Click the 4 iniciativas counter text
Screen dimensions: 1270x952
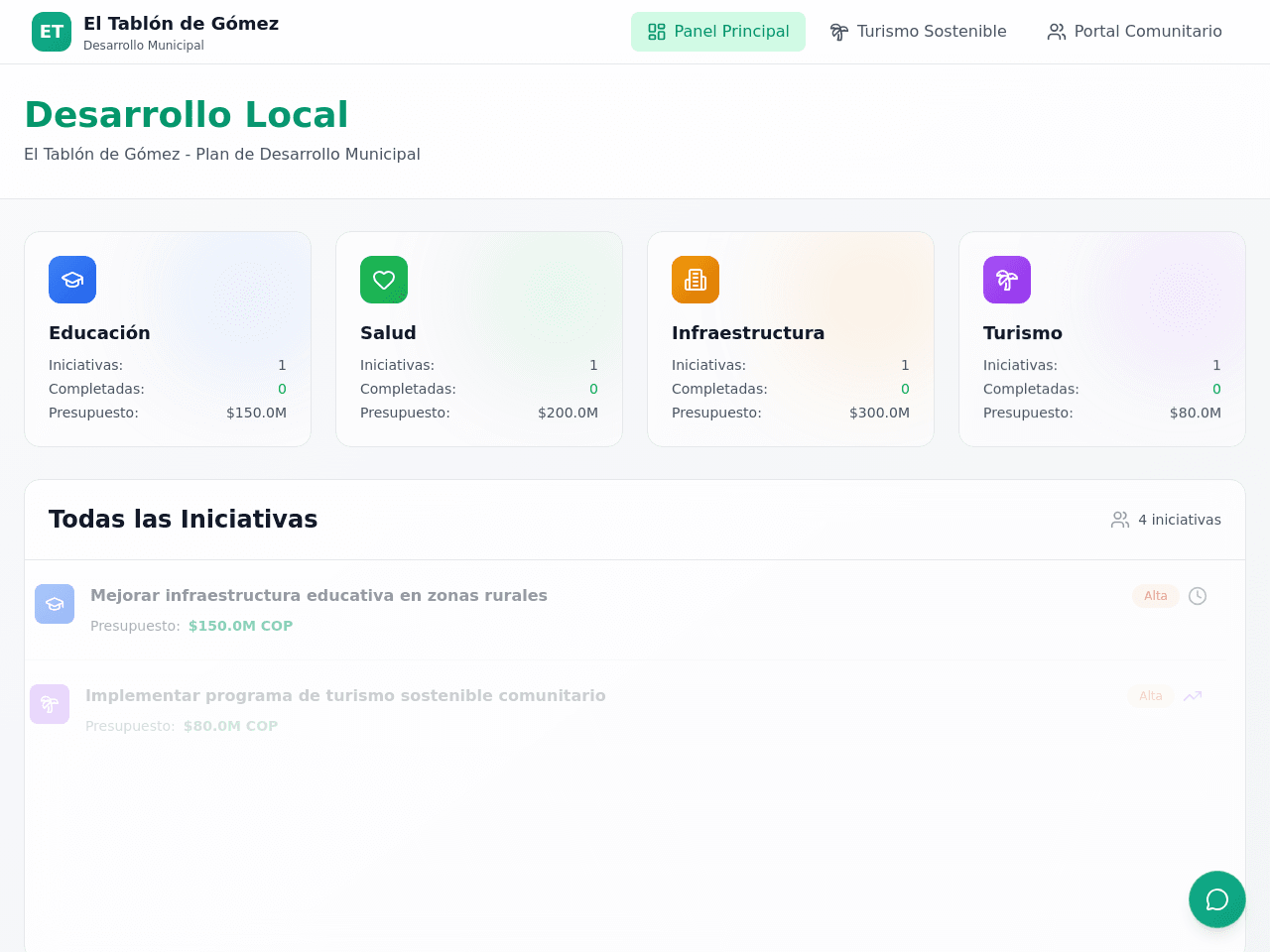[1180, 520]
